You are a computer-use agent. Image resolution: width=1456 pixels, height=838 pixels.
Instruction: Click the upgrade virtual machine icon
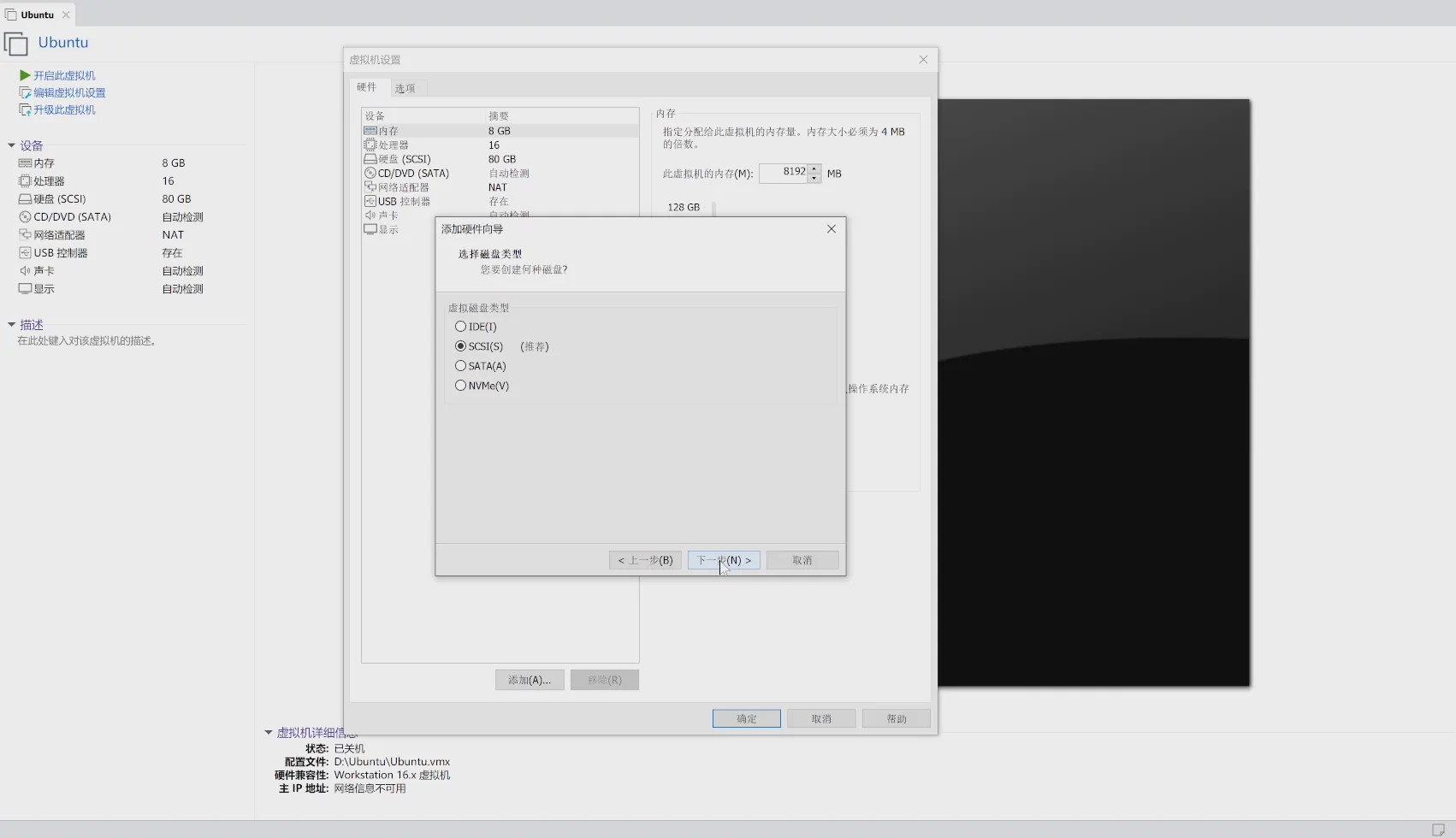(x=25, y=109)
